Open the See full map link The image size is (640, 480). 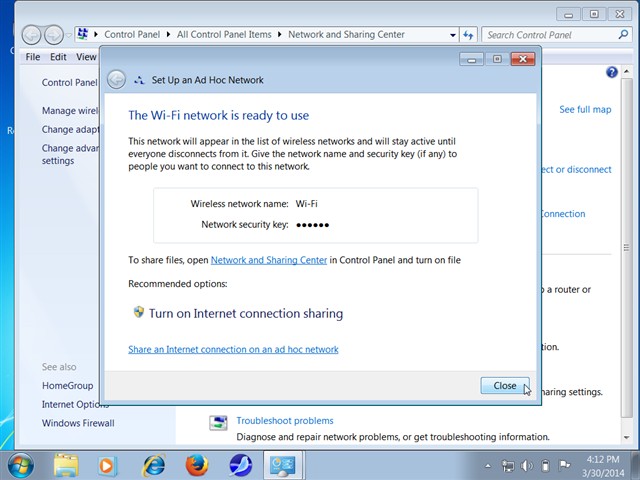point(585,109)
